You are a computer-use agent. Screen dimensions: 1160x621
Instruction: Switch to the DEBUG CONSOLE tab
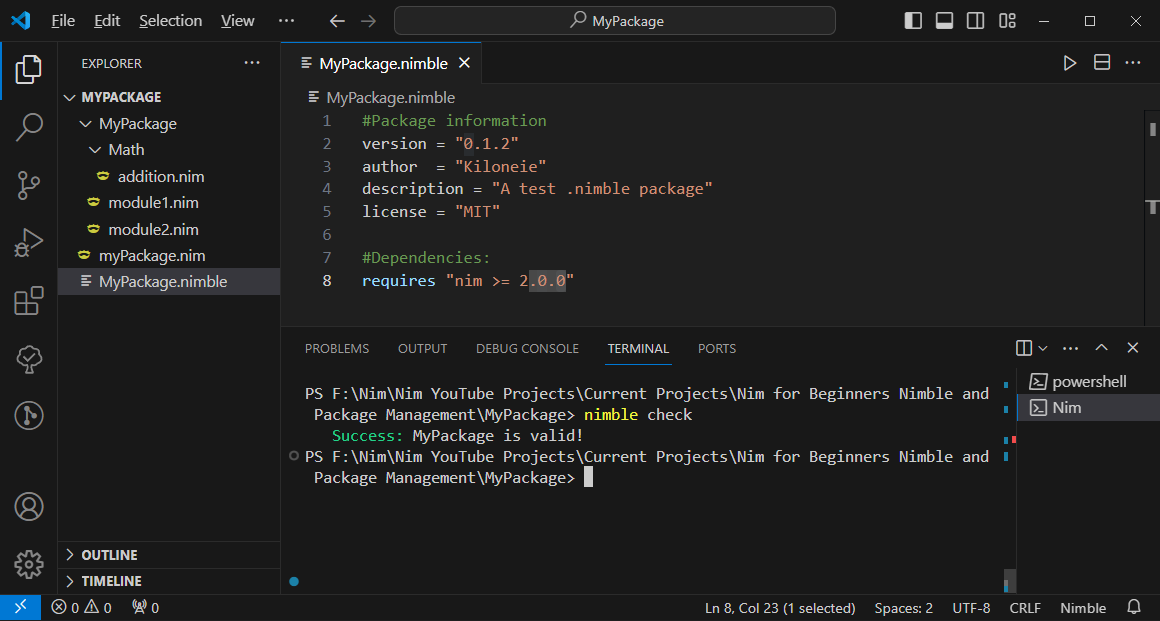coord(527,348)
